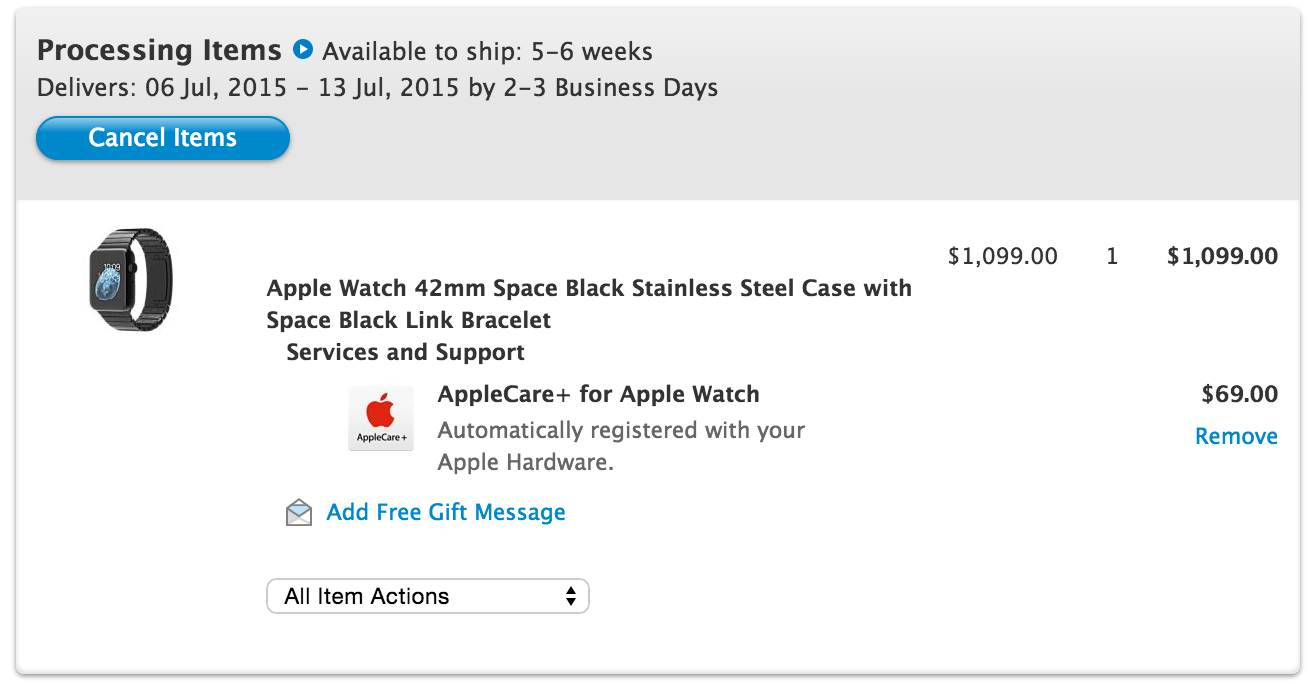Click the quantity value 1
Screen dimensions: 1310x684
click(1112, 256)
